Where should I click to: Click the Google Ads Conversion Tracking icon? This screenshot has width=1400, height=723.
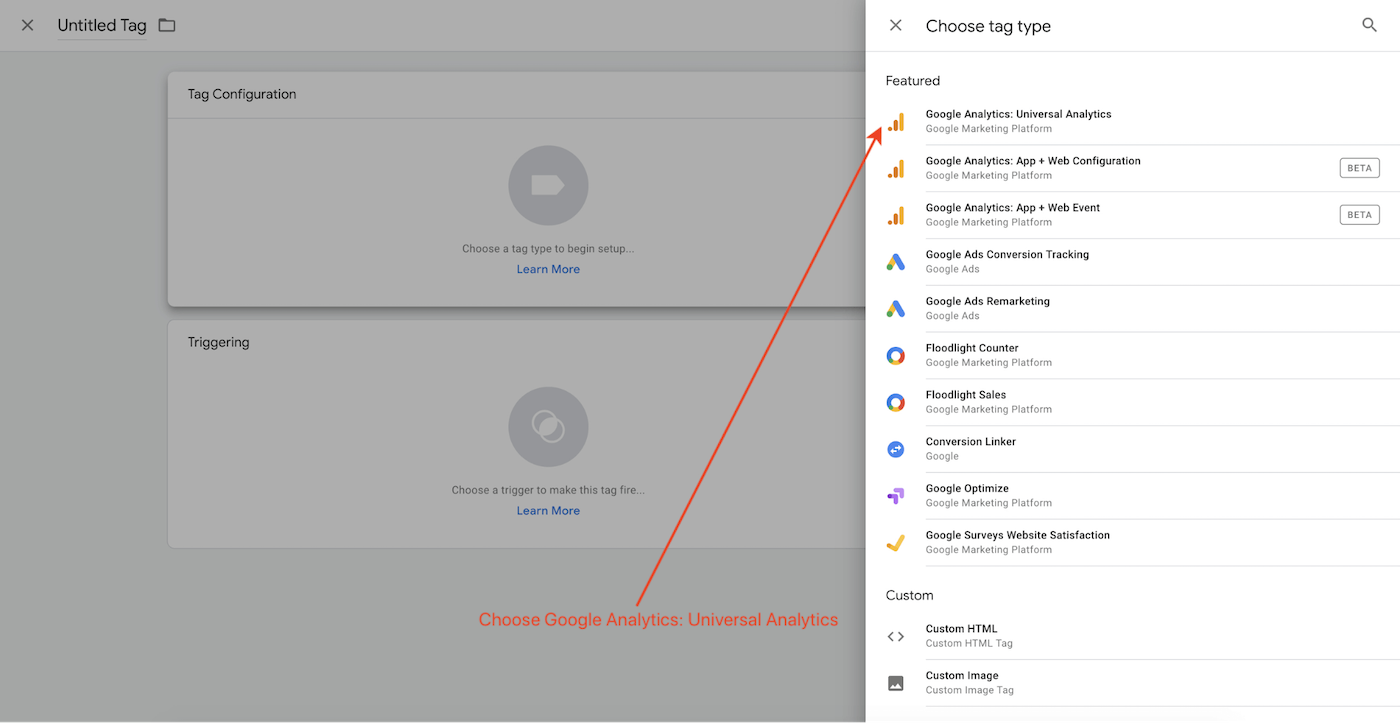tap(896, 262)
